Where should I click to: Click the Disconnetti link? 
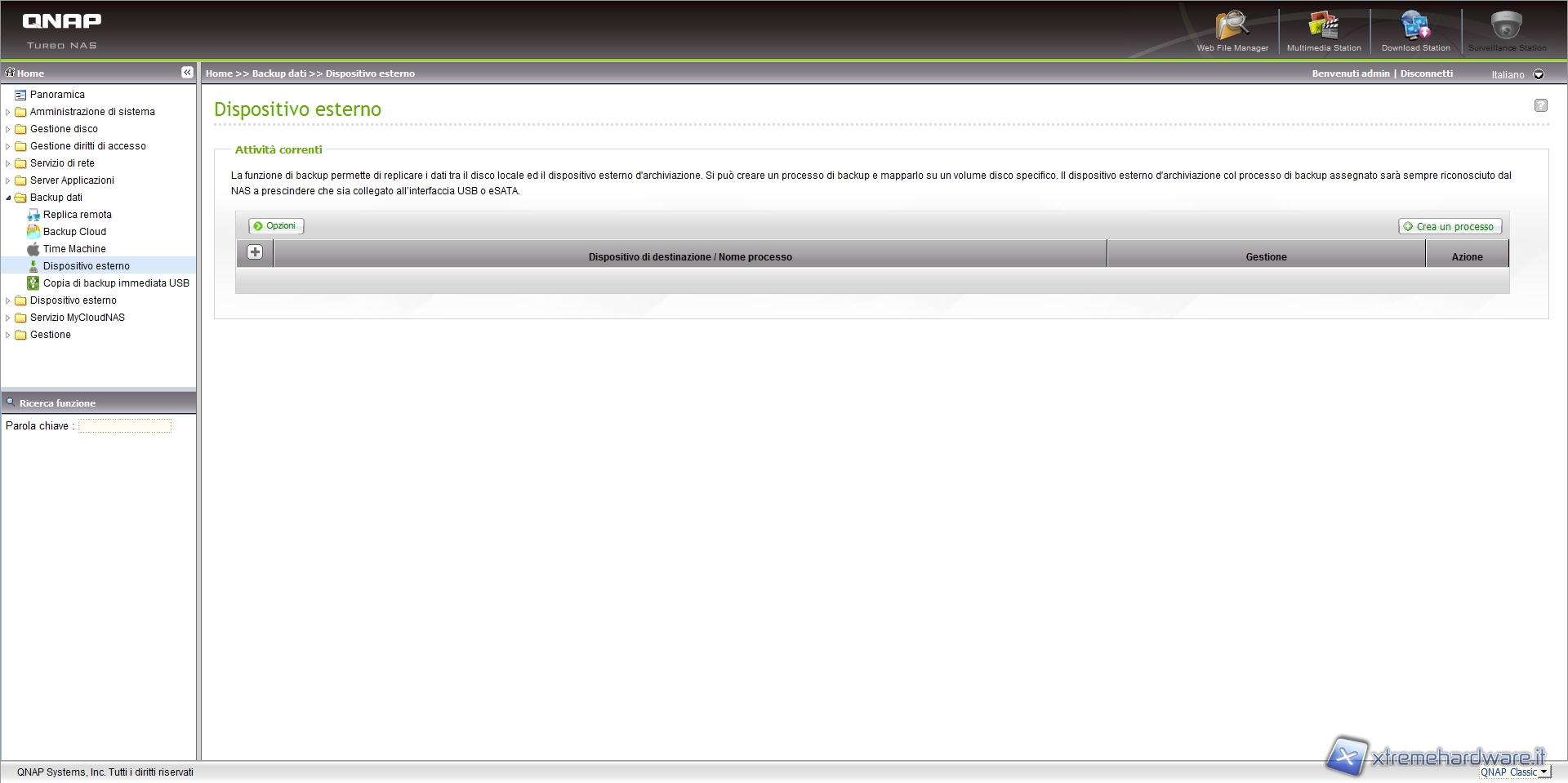click(1426, 73)
